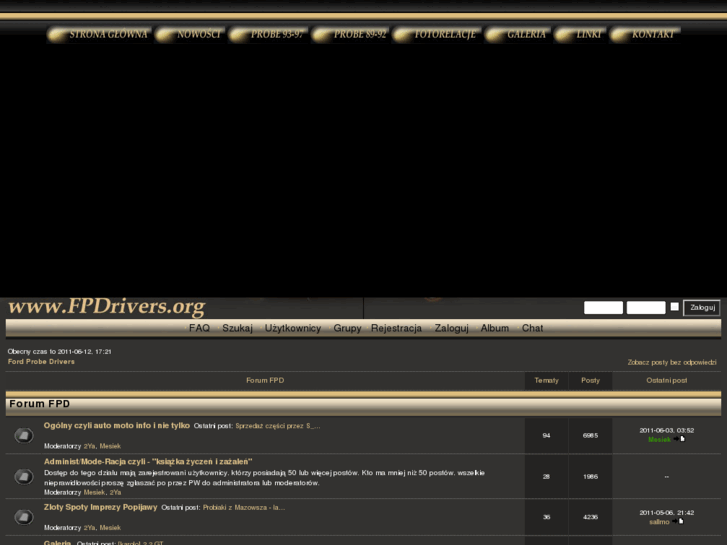Open moderator 2Ya profile in Ogólny row
This screenshot has height=545, width=727.
(x=89, y=446)
